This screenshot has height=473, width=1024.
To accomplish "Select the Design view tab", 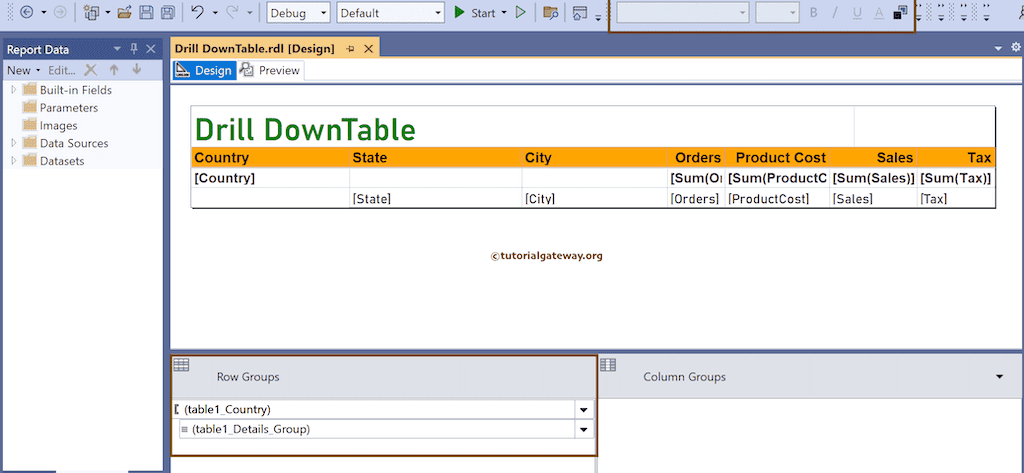I will [x=204, y=71].
